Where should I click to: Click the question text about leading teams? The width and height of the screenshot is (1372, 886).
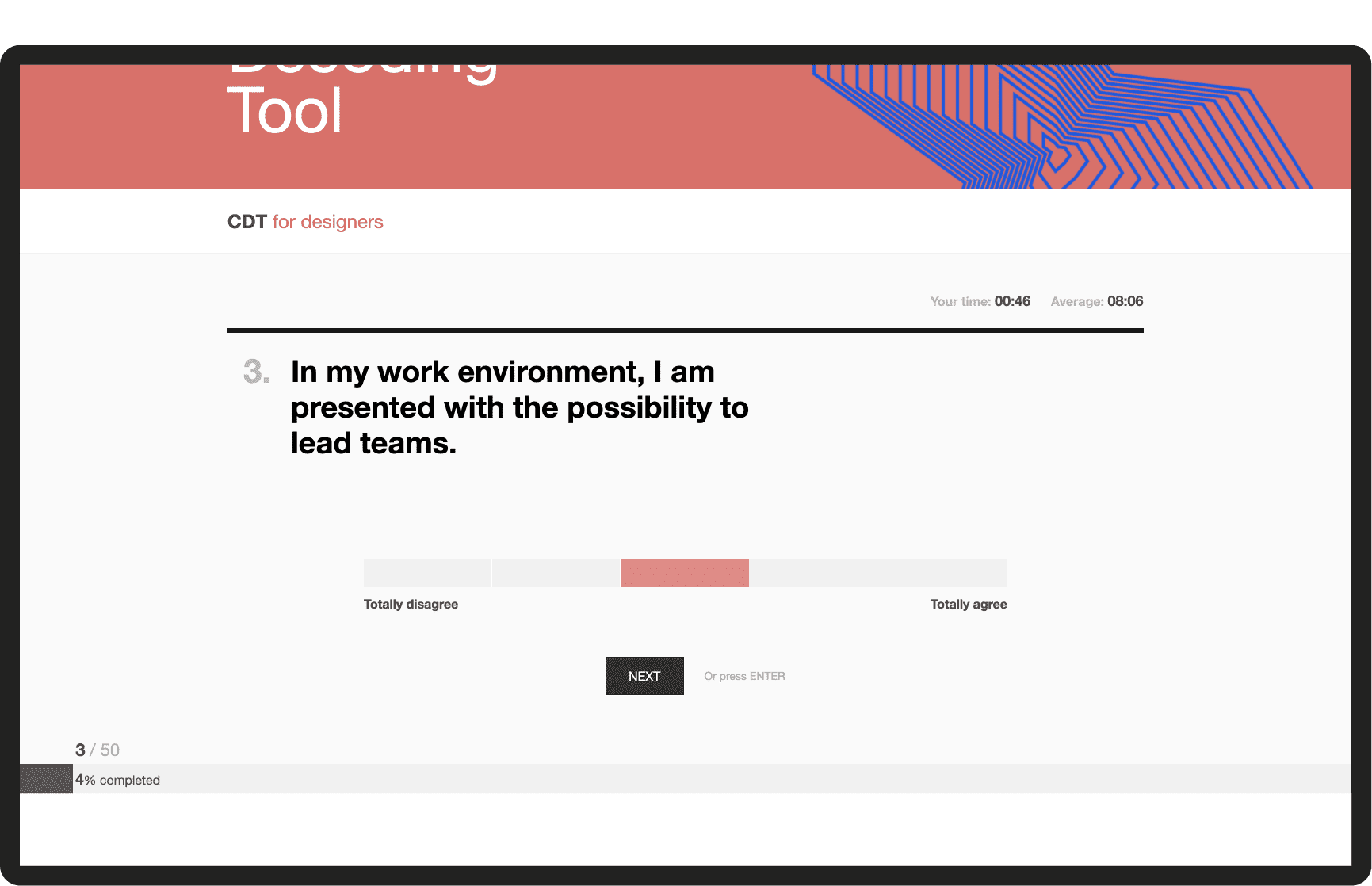coord(519,407)
